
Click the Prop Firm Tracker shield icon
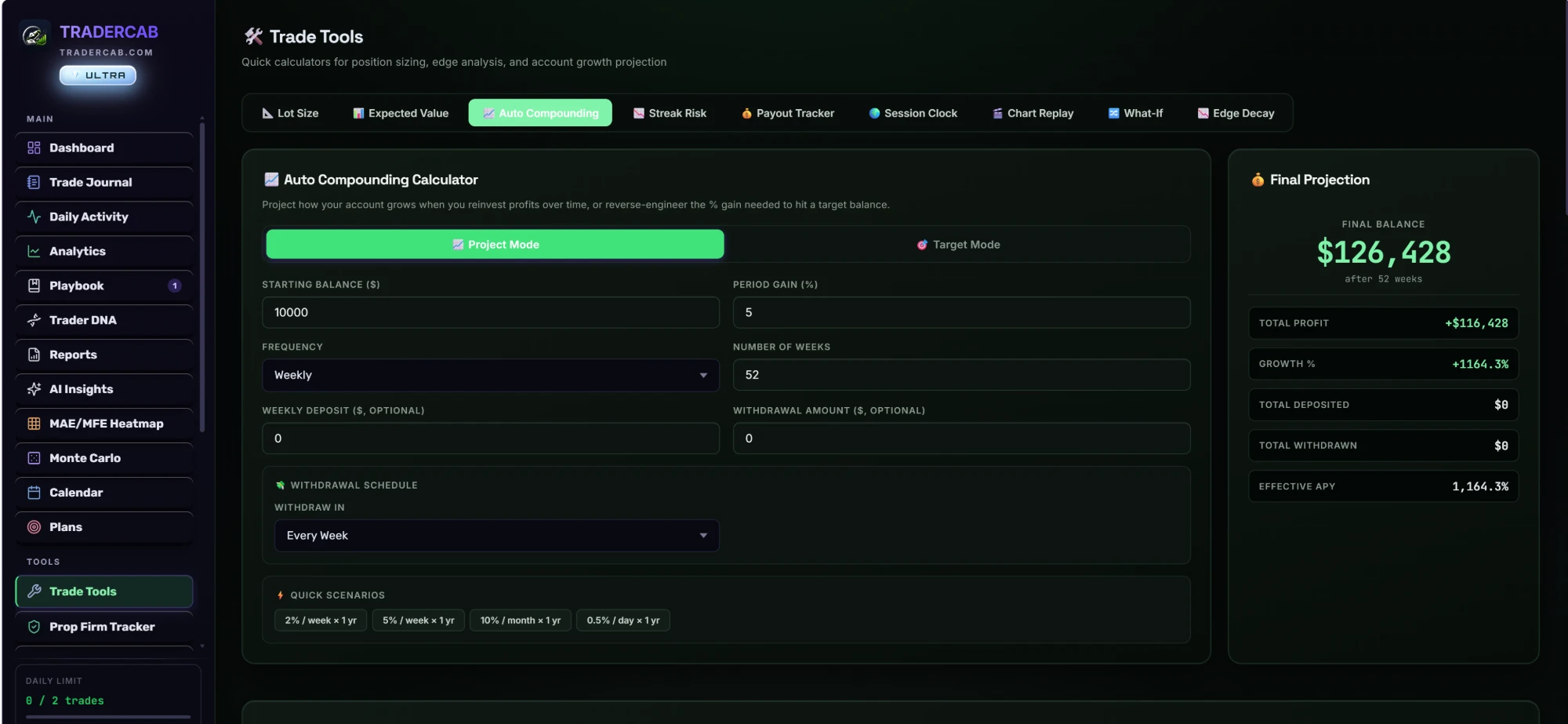point(34,627)
